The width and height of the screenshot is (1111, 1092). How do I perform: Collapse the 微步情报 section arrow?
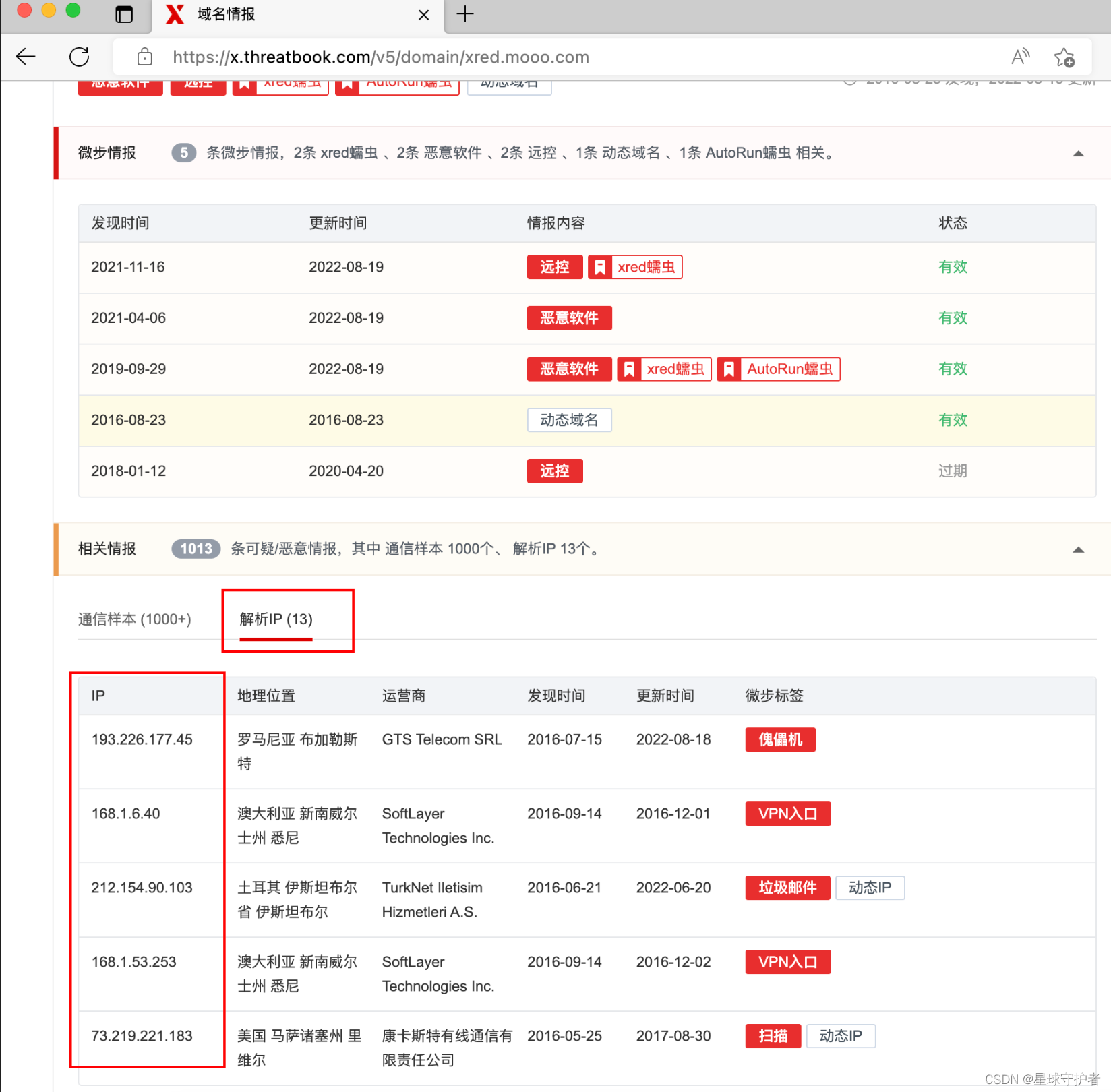pos(1079,154)
